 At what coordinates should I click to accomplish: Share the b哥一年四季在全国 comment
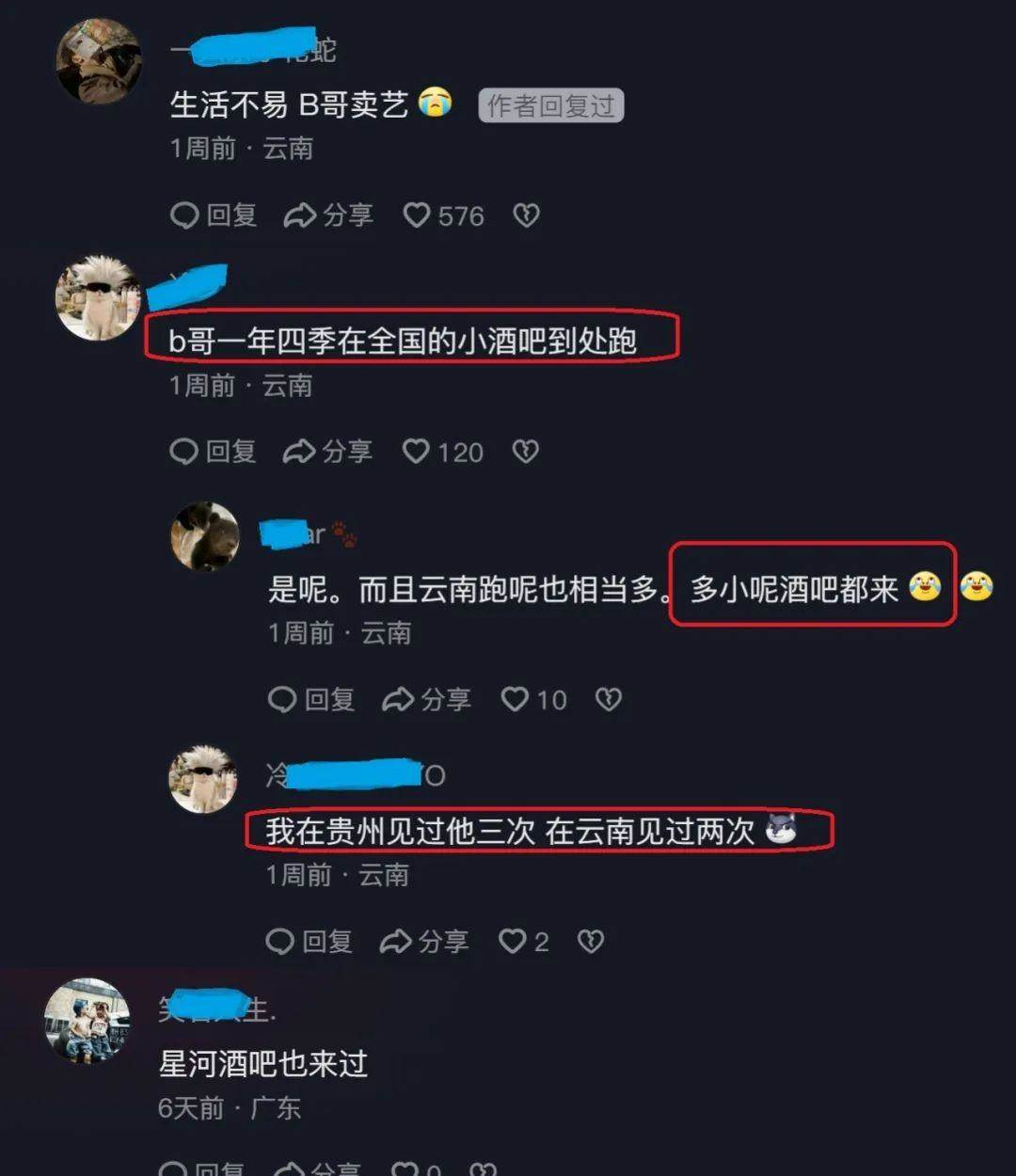click(327, 453)
